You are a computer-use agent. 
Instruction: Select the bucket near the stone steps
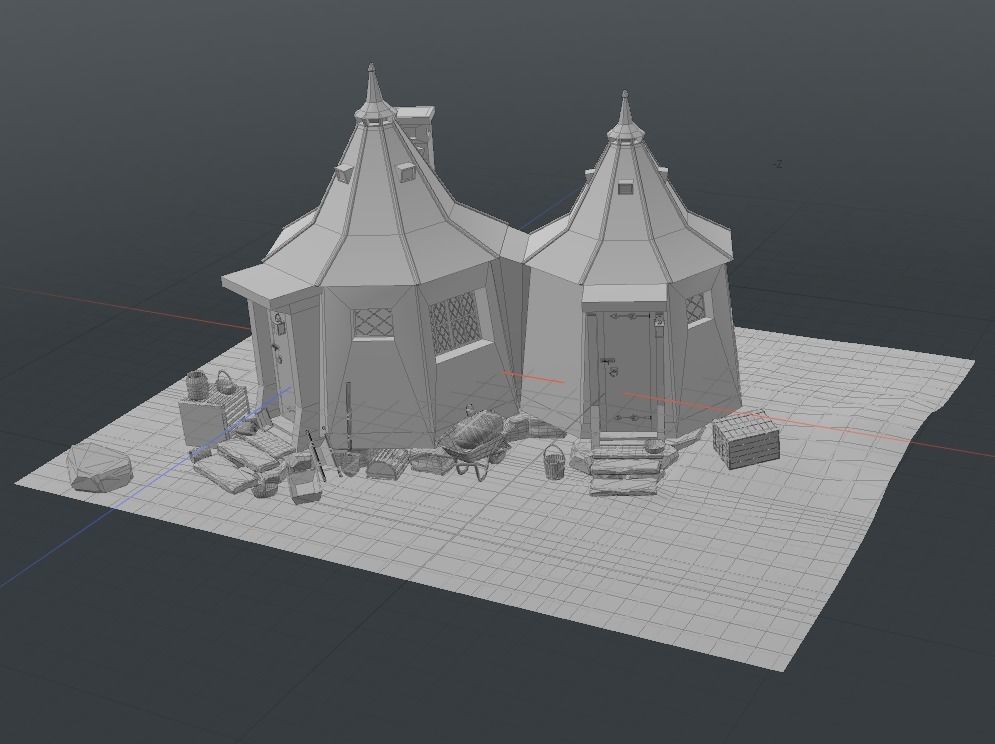point(554,462)
